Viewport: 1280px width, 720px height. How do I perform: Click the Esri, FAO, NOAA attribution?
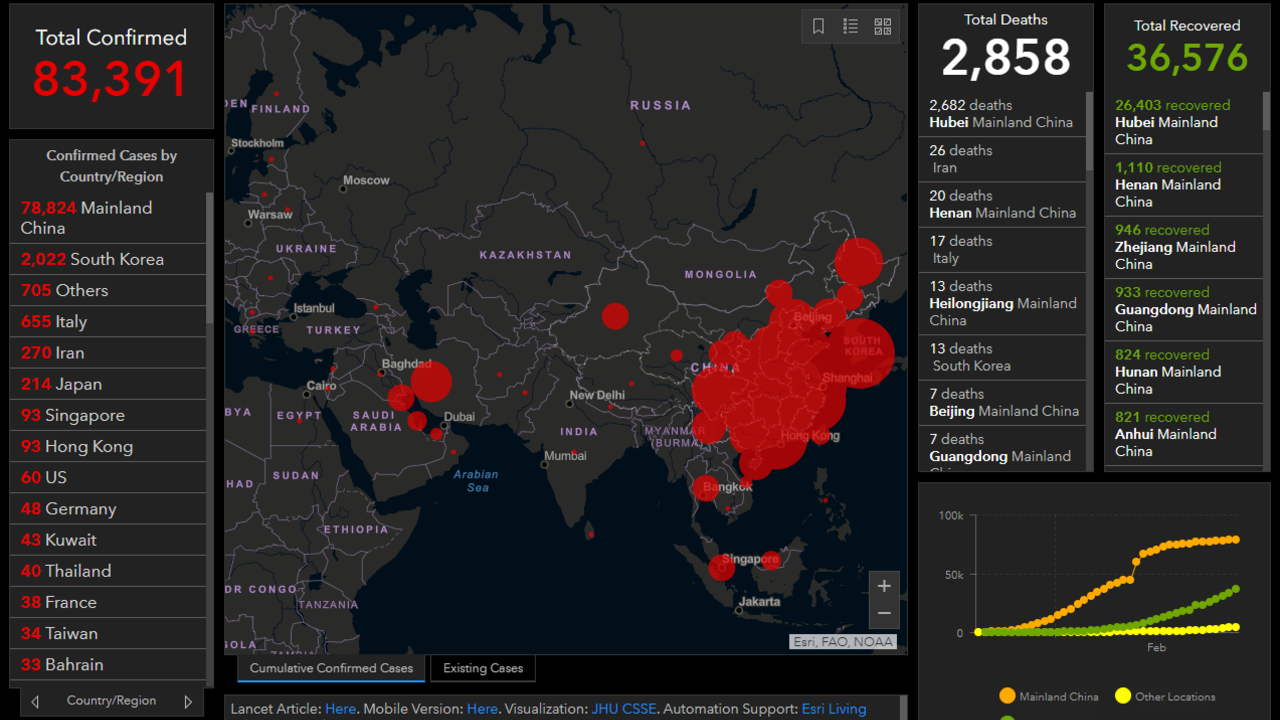(x=843, y=642)
